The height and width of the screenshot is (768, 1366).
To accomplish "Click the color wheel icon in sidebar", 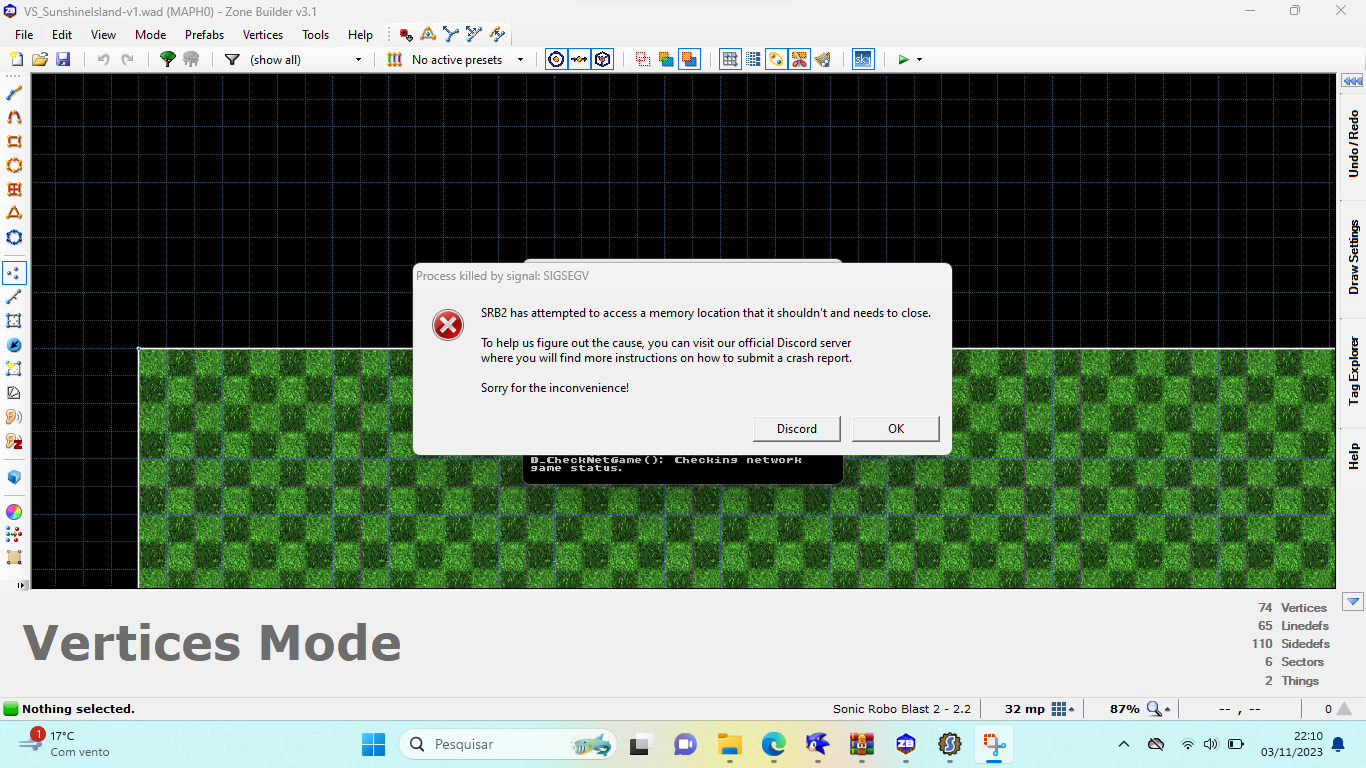I will click(x=14, y=512).
